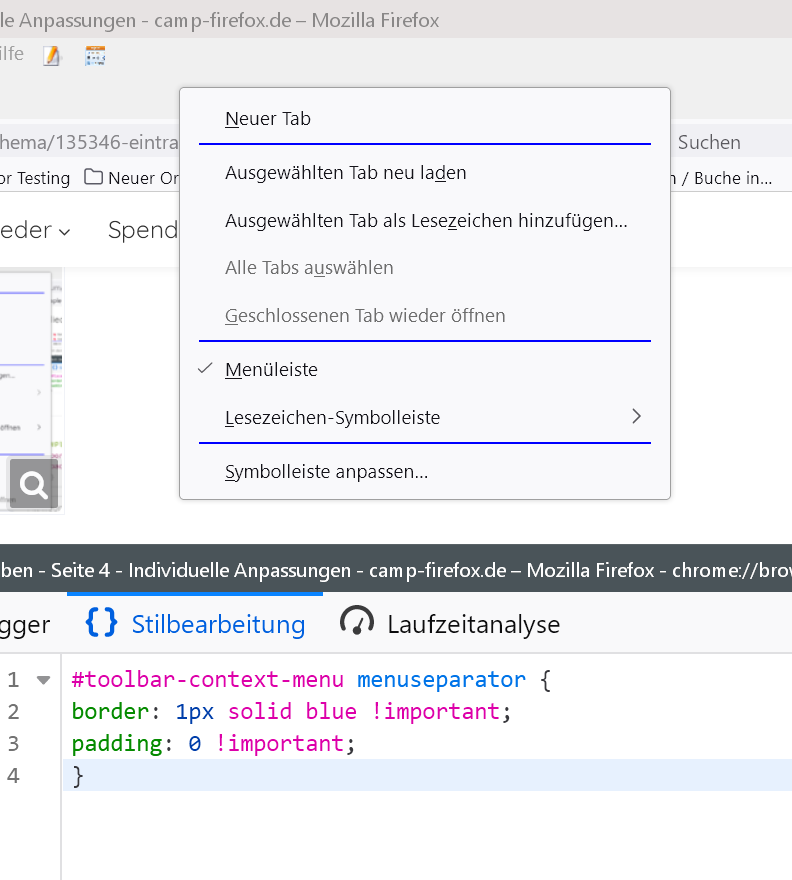Image resolution: width=792 pixels, height=880 pixels.
Task: Expand the Lesezeichen-Symbolleiste submenu arrow
Action: pyautogui.click(x=636, y=417)
